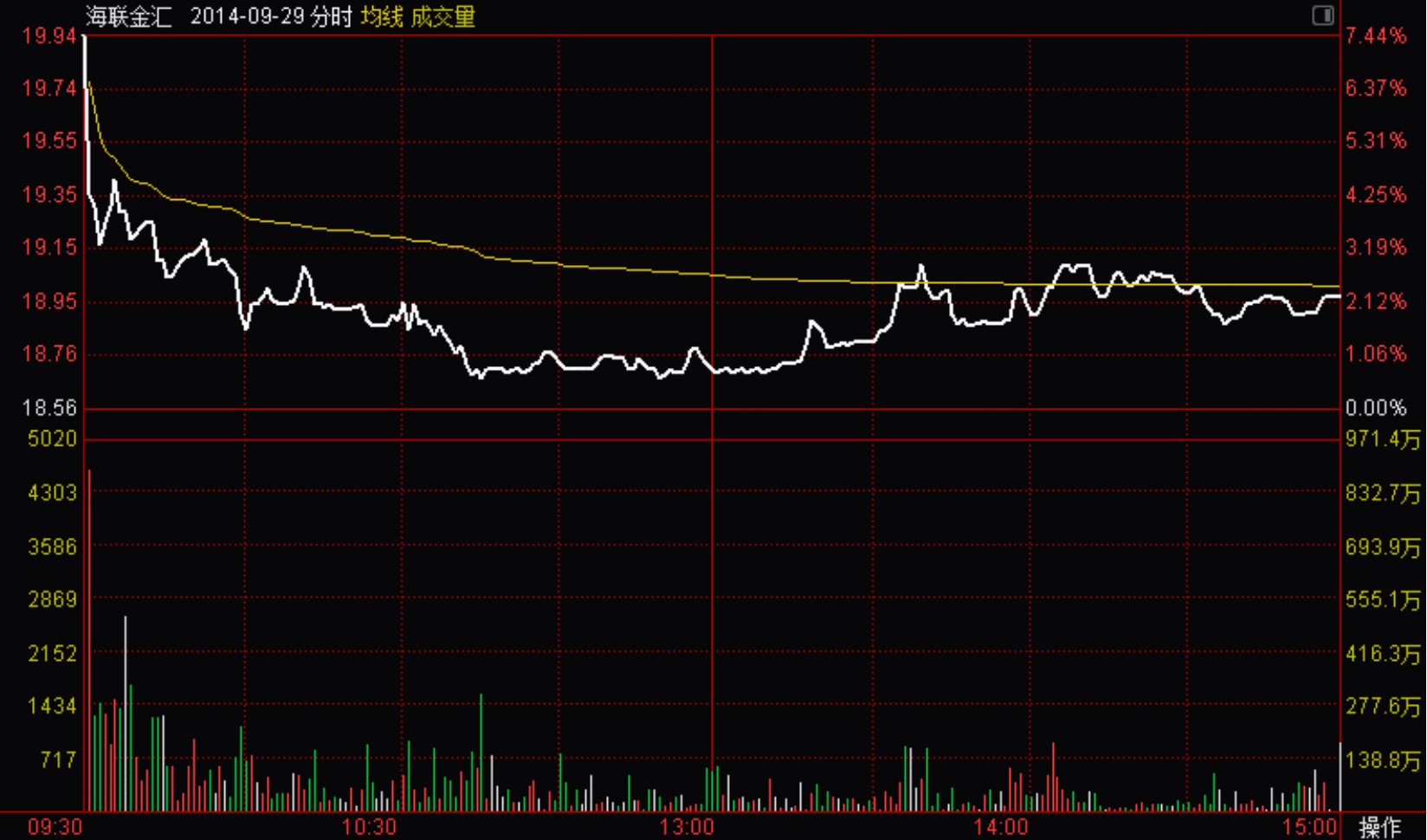Click the 277.6万 turnover label
Screen dimensions: 1427x840
click(1383, 706)
